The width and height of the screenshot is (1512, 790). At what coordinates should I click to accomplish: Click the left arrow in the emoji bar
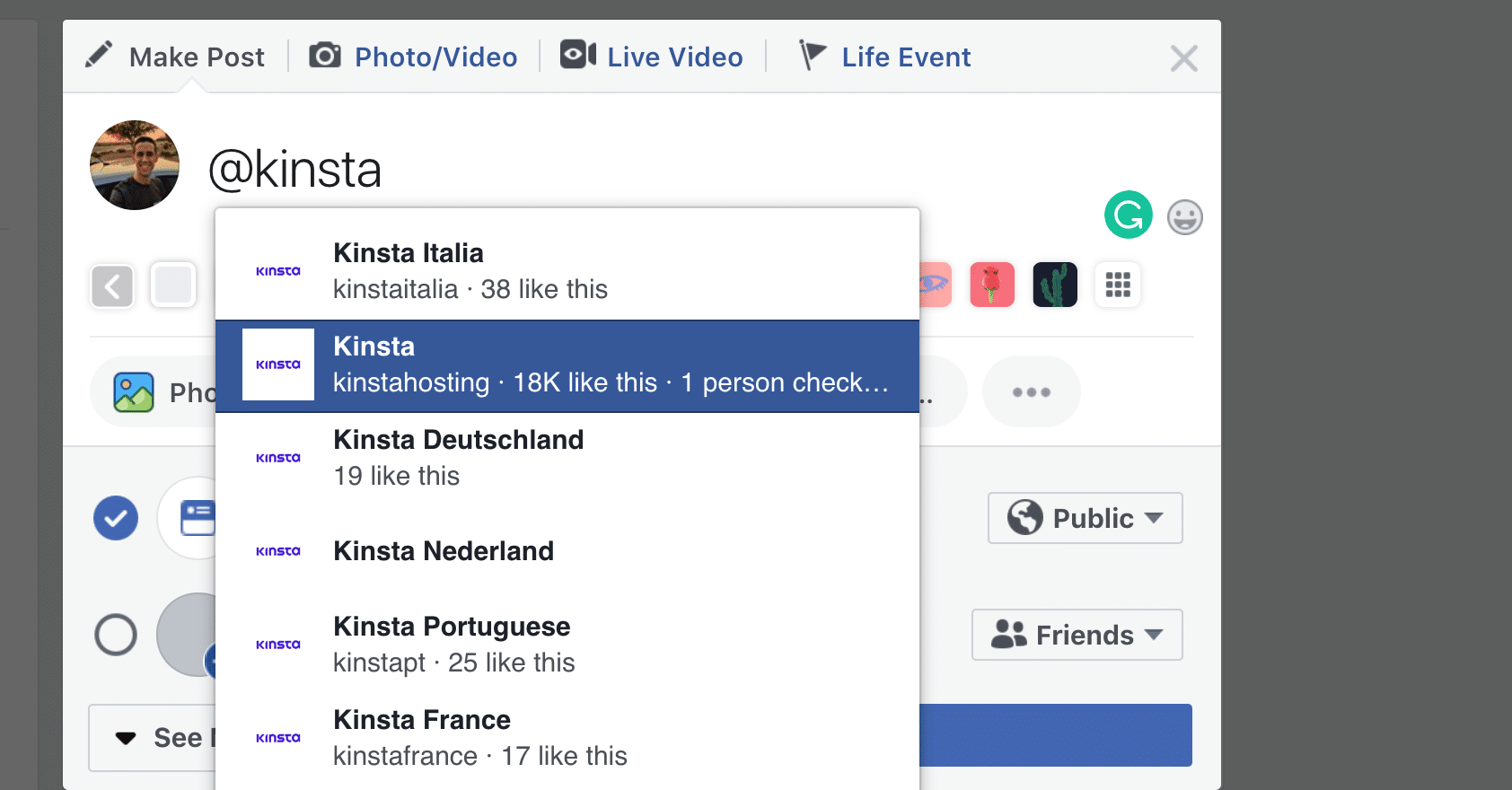click(x=111, y=285)
